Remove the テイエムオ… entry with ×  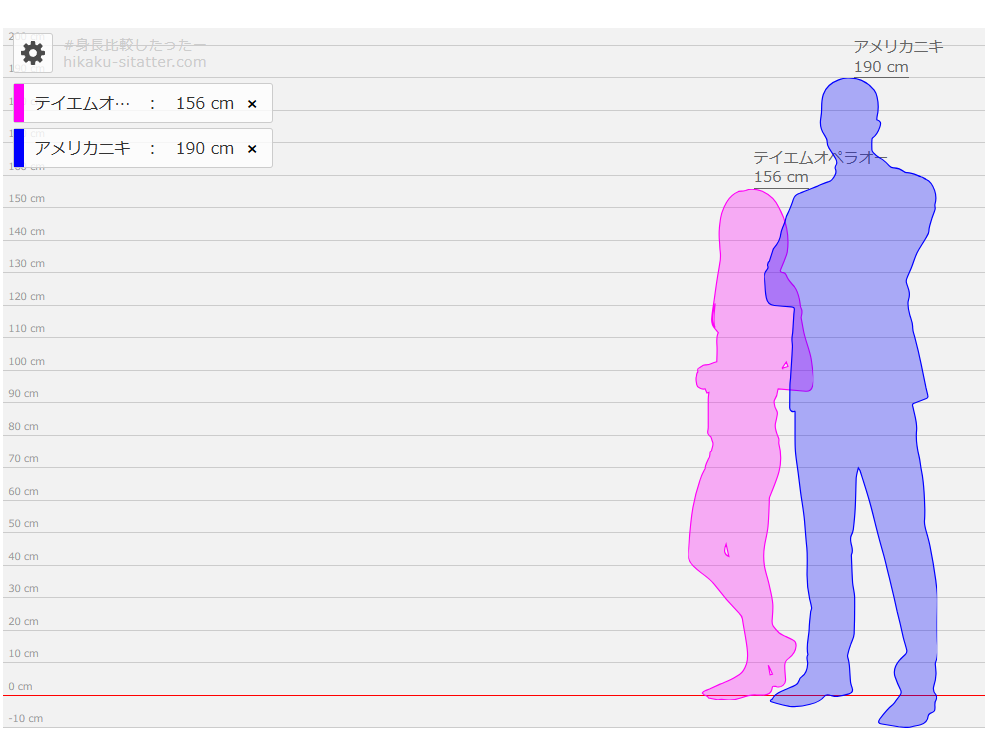pyautogui.click(x=252, y=104)
